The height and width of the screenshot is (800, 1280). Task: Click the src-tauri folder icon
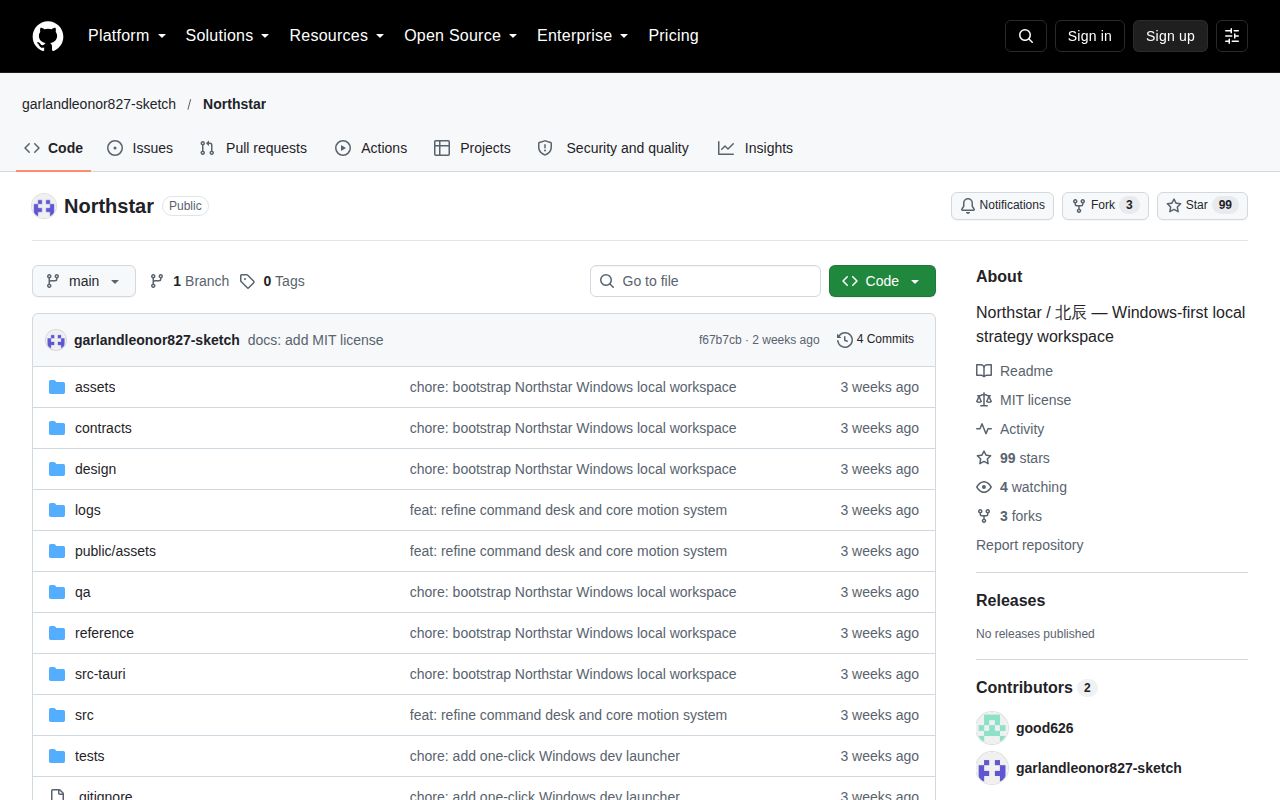click(57, 674)
